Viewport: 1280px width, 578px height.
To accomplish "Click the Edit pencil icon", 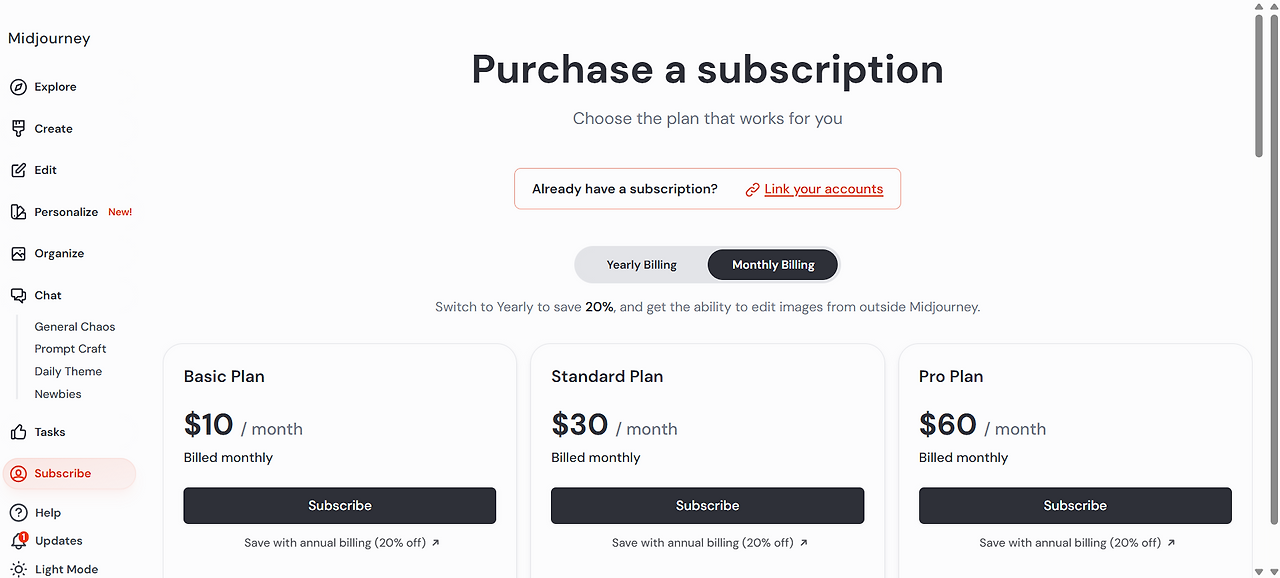I will (x=18, y=170).
